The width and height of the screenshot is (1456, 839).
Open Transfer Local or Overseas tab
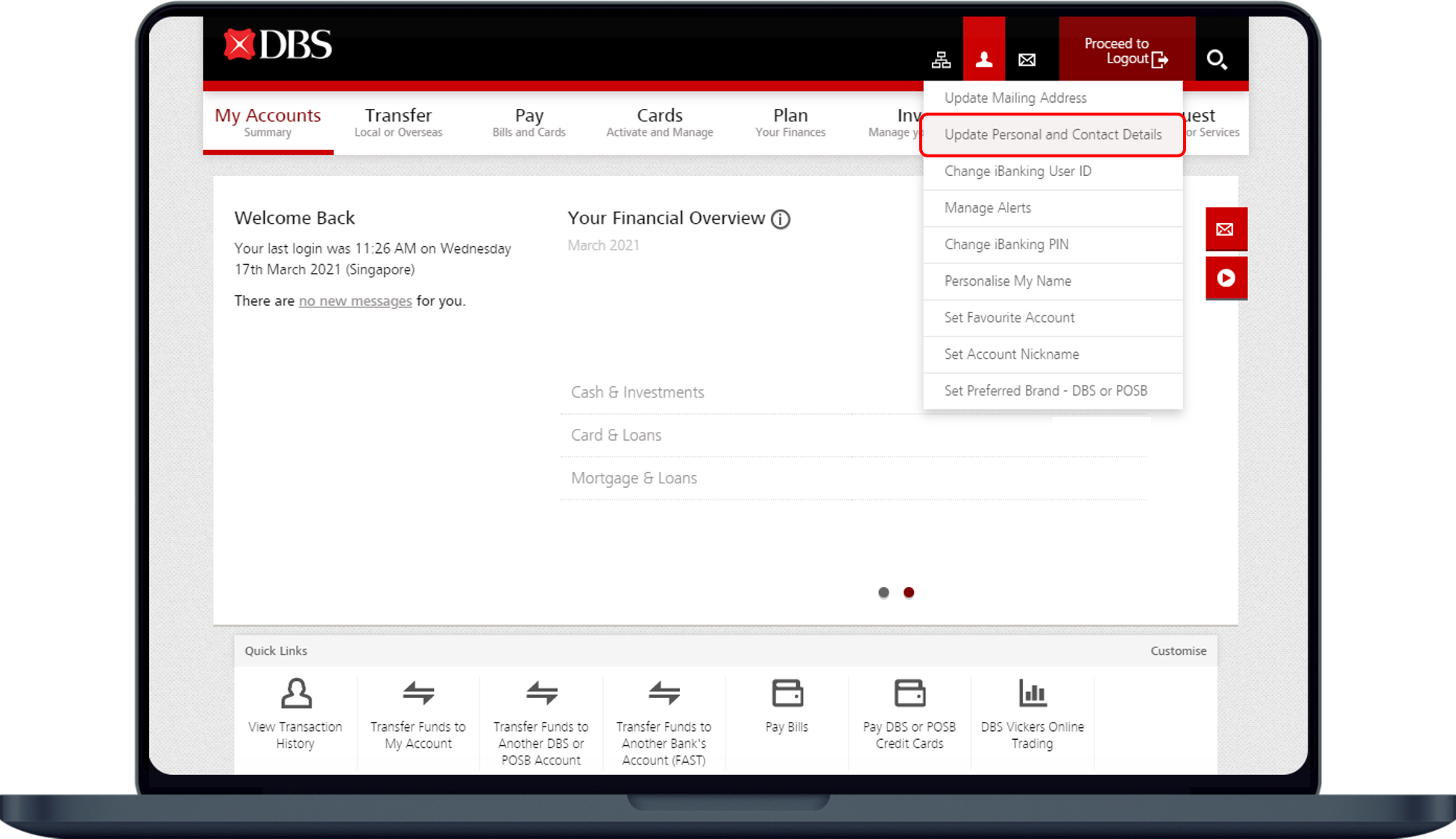coord(398,123)
